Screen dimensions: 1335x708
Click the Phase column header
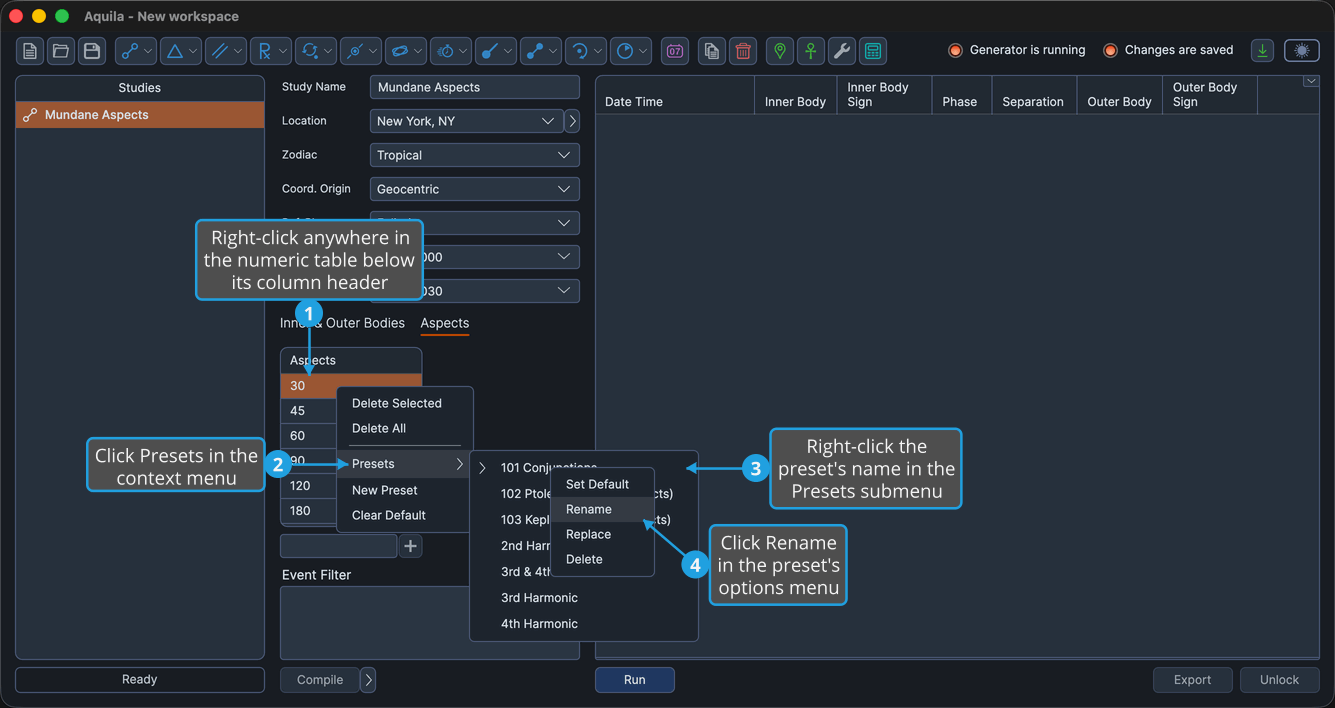point(960,96)
